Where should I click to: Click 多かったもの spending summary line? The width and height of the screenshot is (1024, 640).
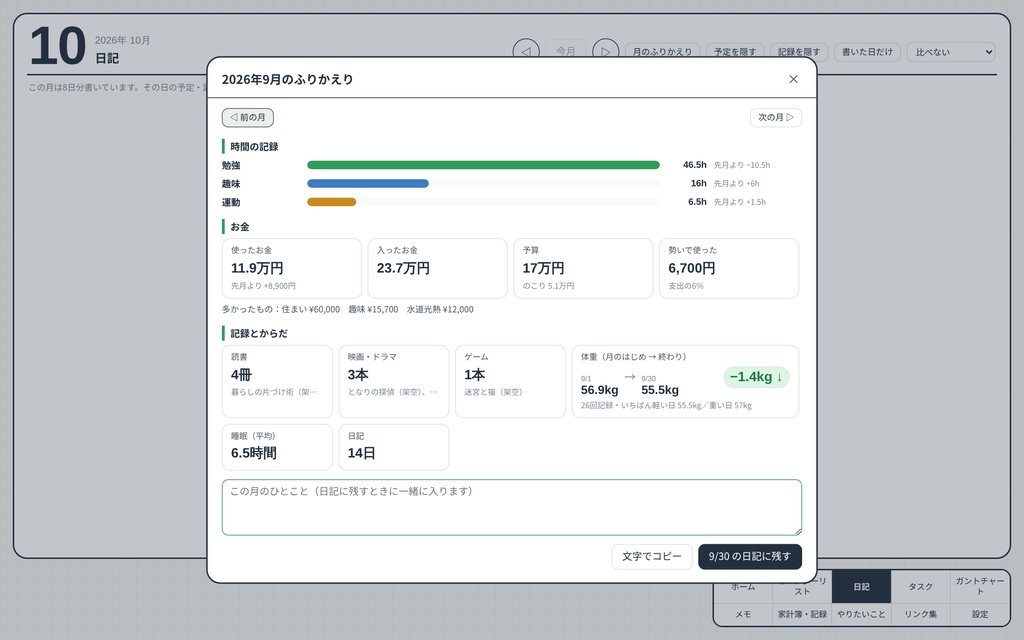(x=347, y=310)
